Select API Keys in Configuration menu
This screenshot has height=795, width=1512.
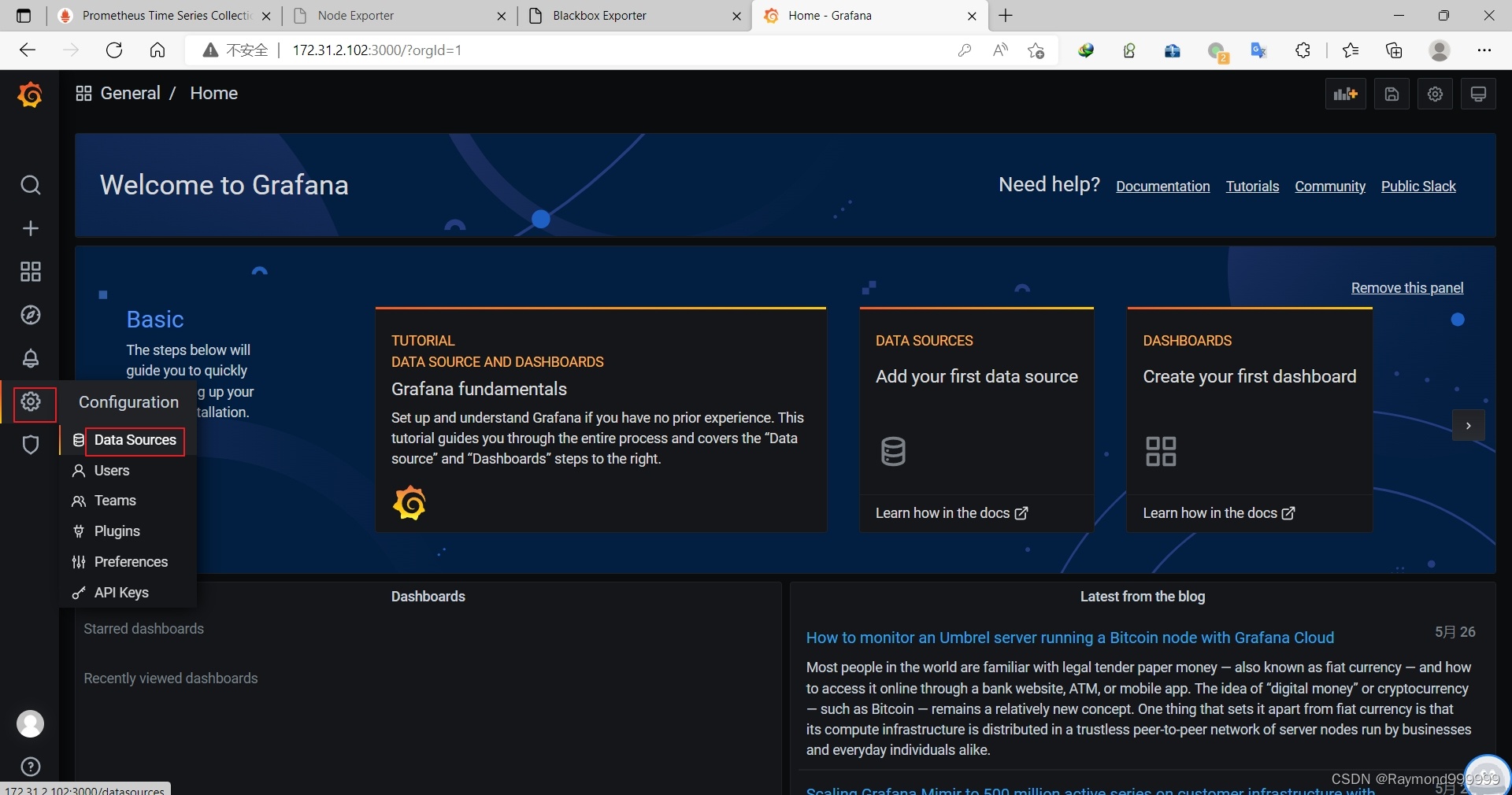click(x=121, y=593)
